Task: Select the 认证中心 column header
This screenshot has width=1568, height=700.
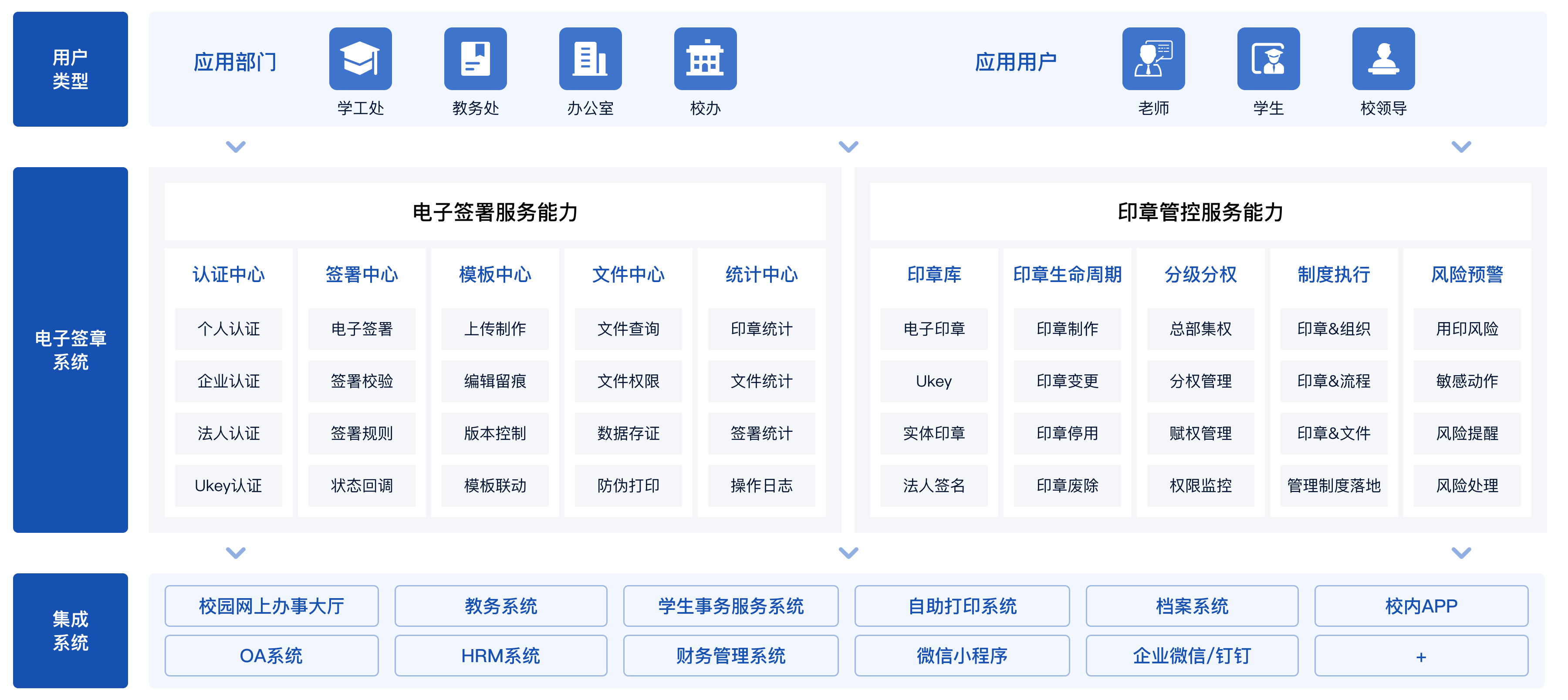Action: point(228,274)
